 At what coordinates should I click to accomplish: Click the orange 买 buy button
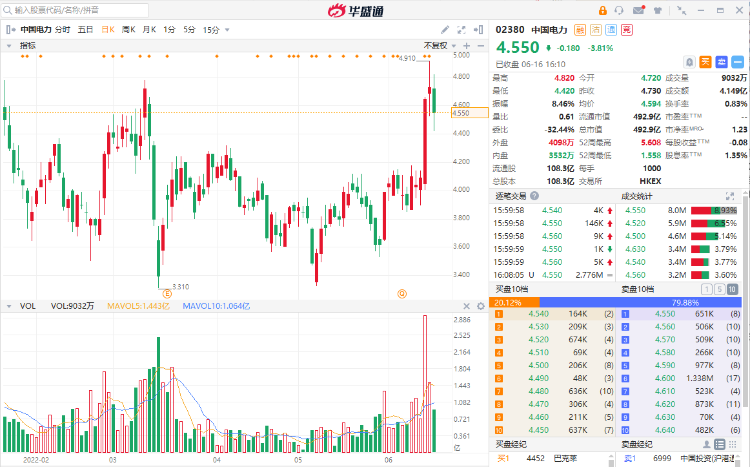tap(706, 62)
